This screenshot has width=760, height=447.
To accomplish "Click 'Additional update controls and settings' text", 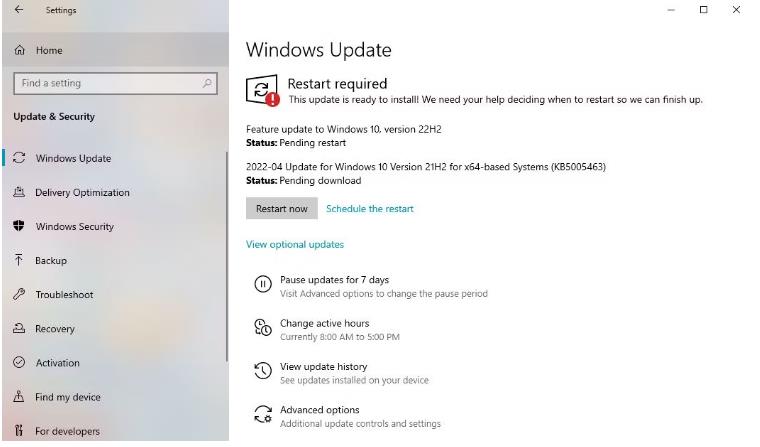I will pyautogui.click(x=360, y=424).
